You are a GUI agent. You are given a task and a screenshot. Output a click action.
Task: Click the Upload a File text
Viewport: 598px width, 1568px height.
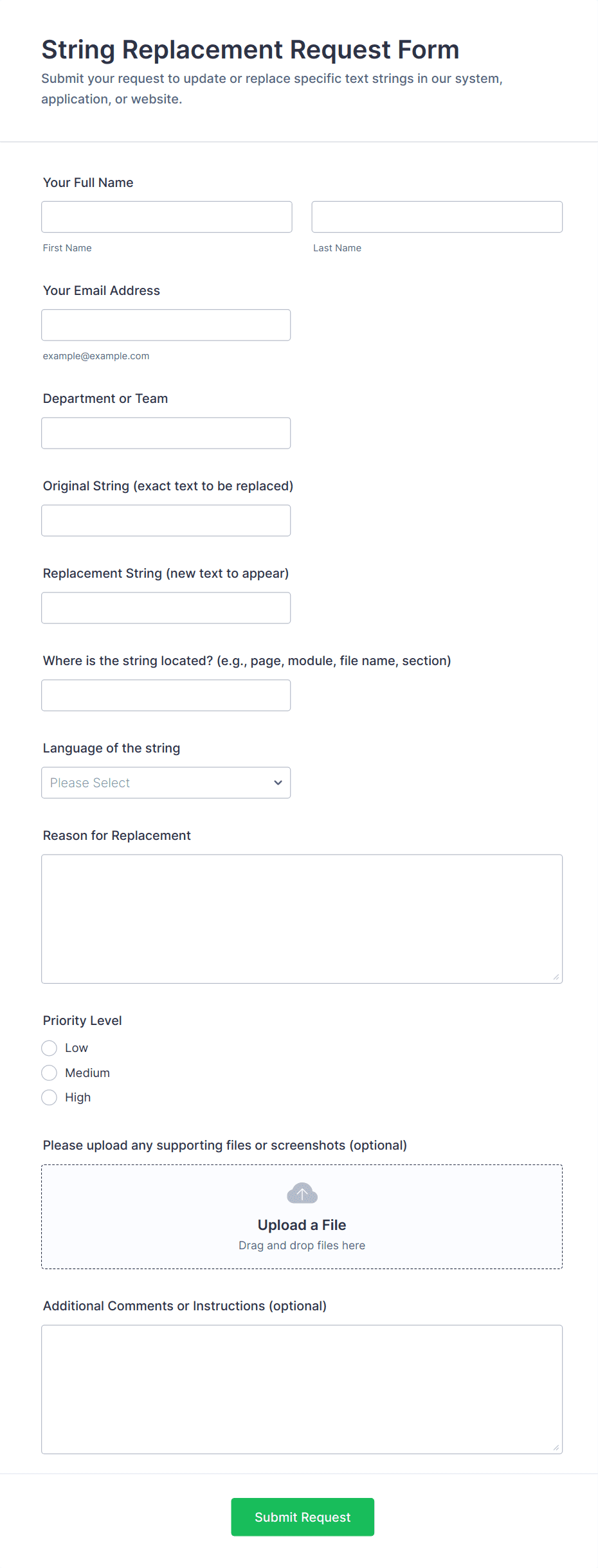click(x=302, y=1225)
